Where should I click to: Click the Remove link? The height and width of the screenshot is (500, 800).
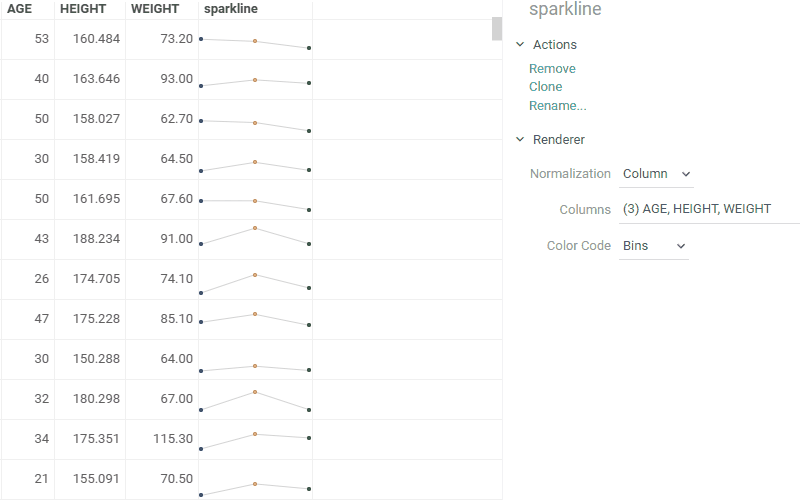(x=552, y=69)
